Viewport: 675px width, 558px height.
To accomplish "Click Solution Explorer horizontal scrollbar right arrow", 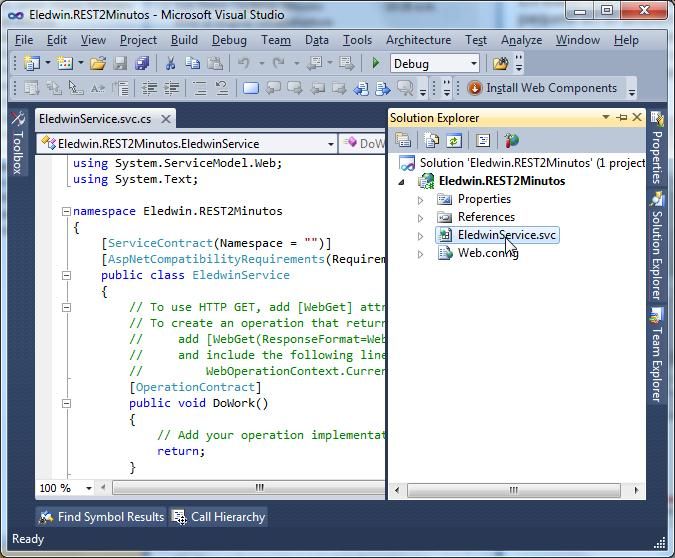I will (x=636, y=490).
